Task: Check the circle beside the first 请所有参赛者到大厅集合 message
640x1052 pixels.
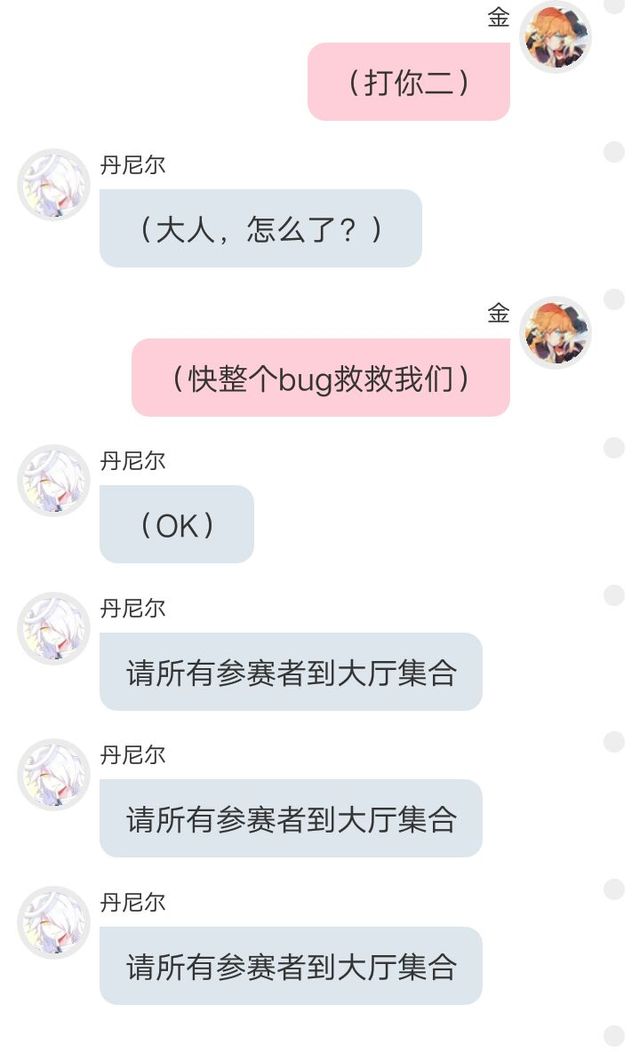Action: [614, 595]
